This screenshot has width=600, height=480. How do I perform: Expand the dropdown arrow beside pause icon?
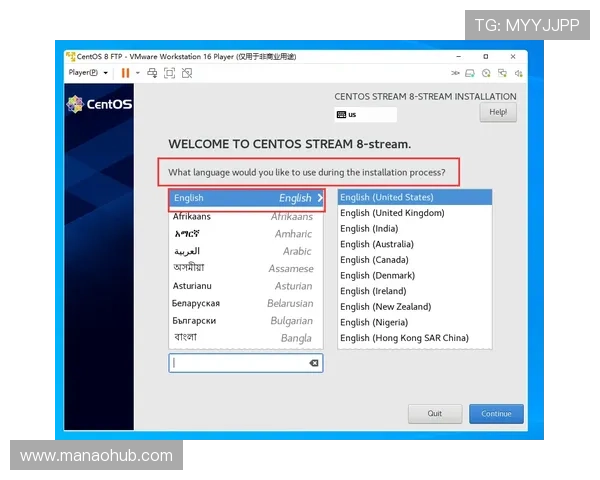(x=137, y=73)
